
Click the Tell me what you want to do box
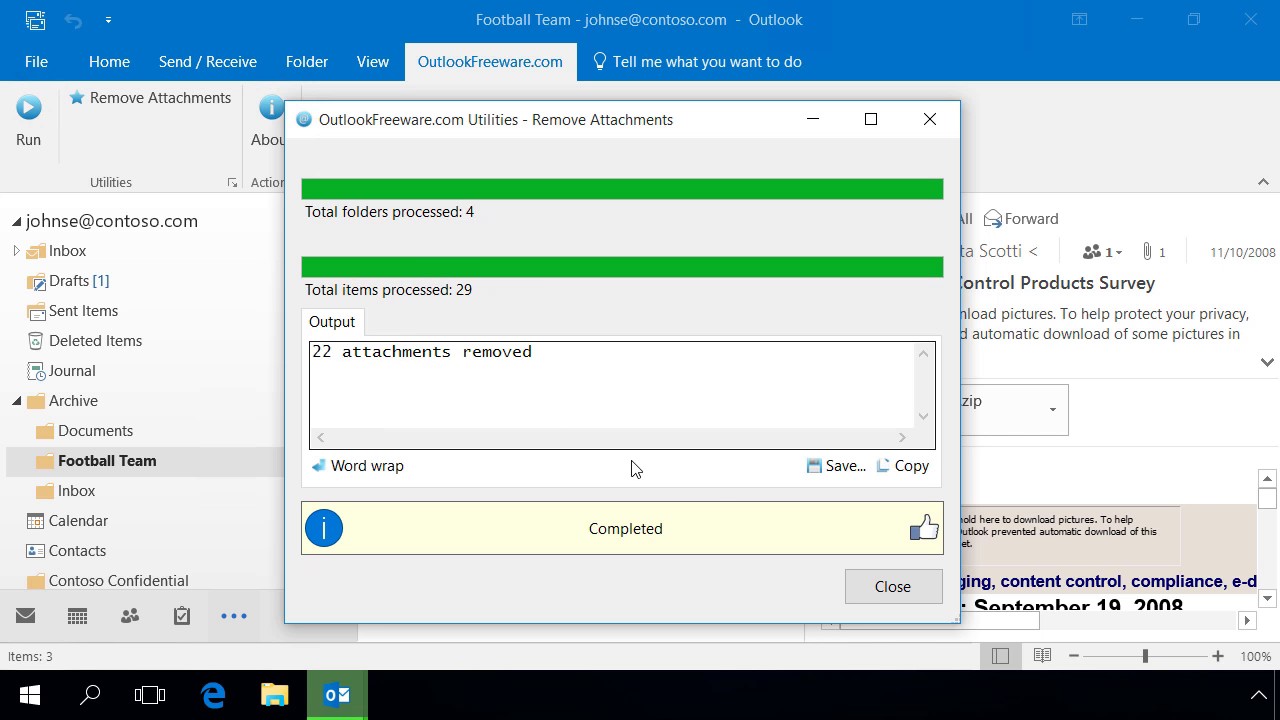[x=697, y=62]
